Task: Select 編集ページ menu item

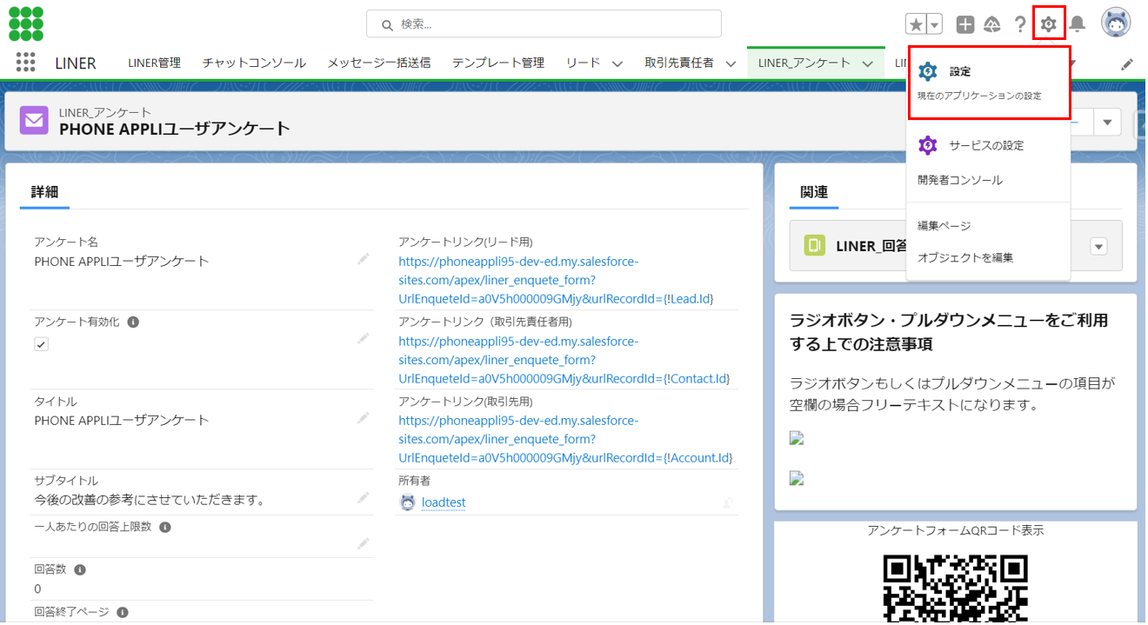Action: 988,225
